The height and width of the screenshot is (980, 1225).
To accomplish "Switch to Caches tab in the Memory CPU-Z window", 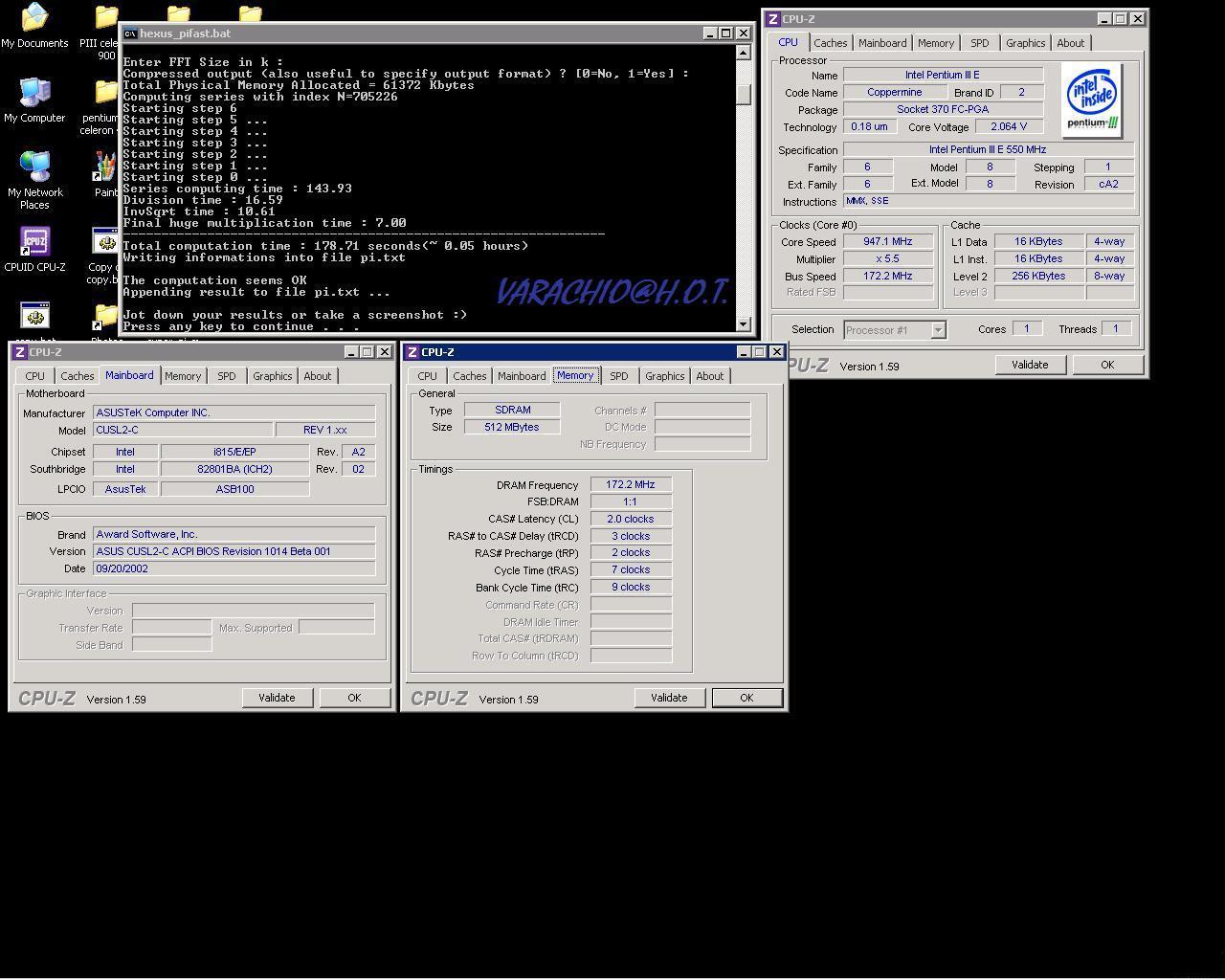I will point(469,376).
